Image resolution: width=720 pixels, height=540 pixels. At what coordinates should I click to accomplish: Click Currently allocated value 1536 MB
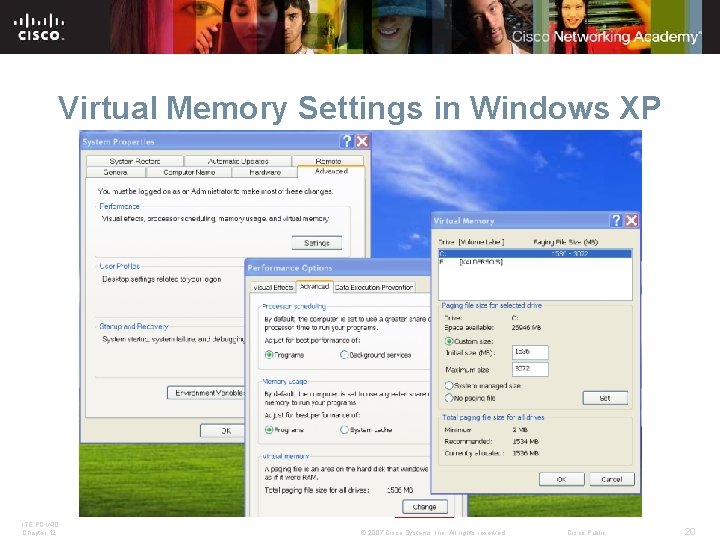click(x=525, y=453)
